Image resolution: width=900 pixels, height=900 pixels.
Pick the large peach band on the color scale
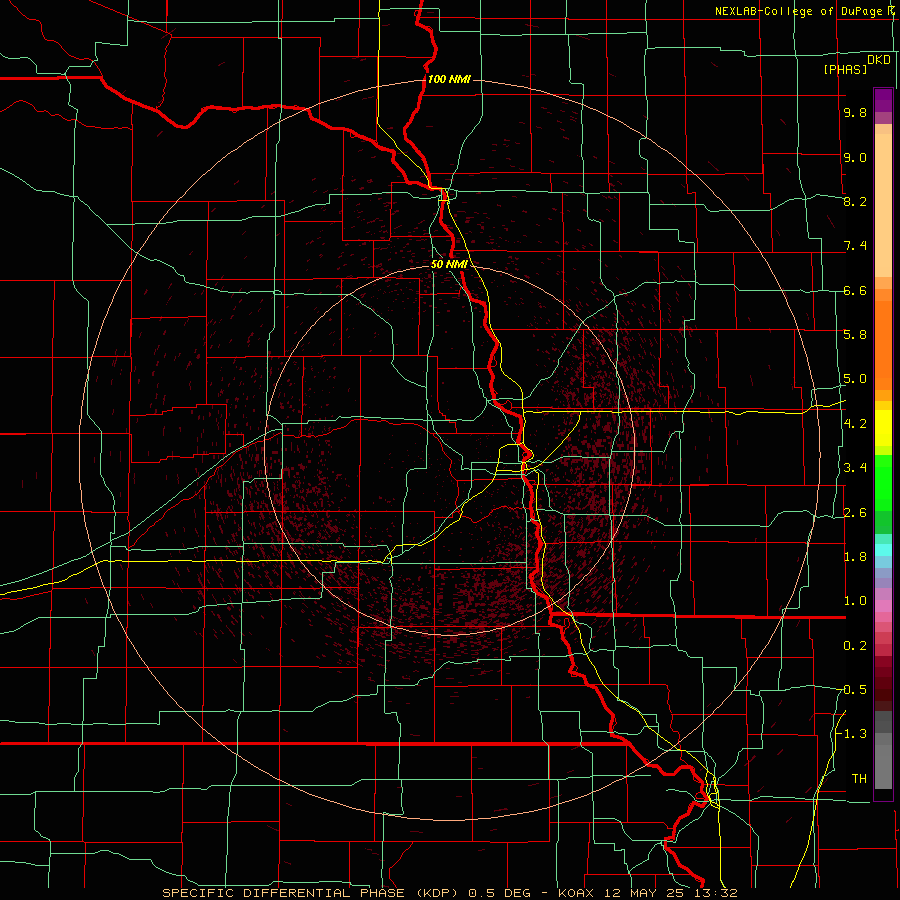click(883, 205)
